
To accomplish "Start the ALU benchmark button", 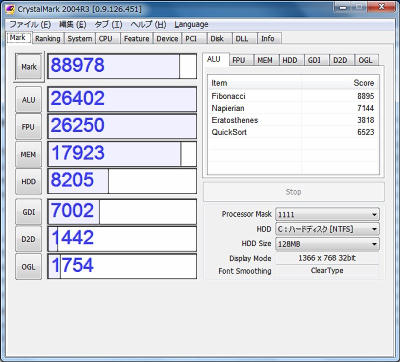I will (x=29, y=100).
